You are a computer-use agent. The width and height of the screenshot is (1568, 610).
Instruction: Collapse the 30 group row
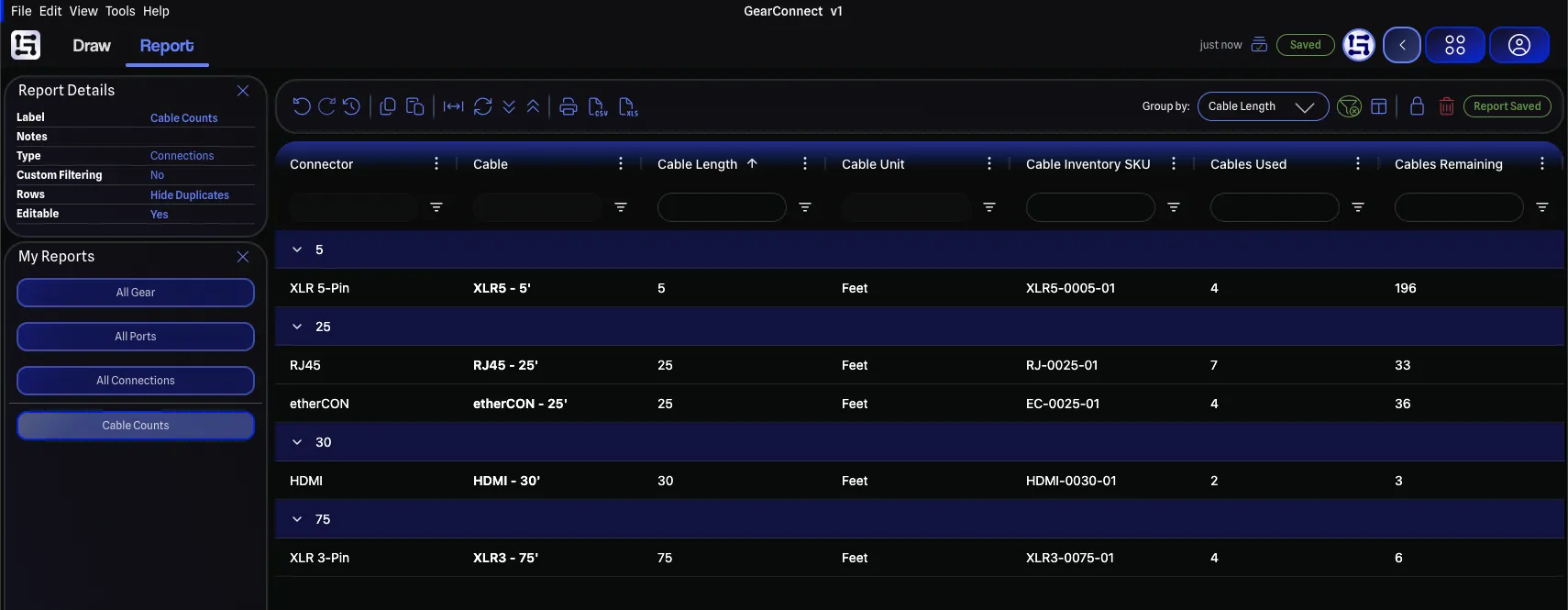(297, 442)
